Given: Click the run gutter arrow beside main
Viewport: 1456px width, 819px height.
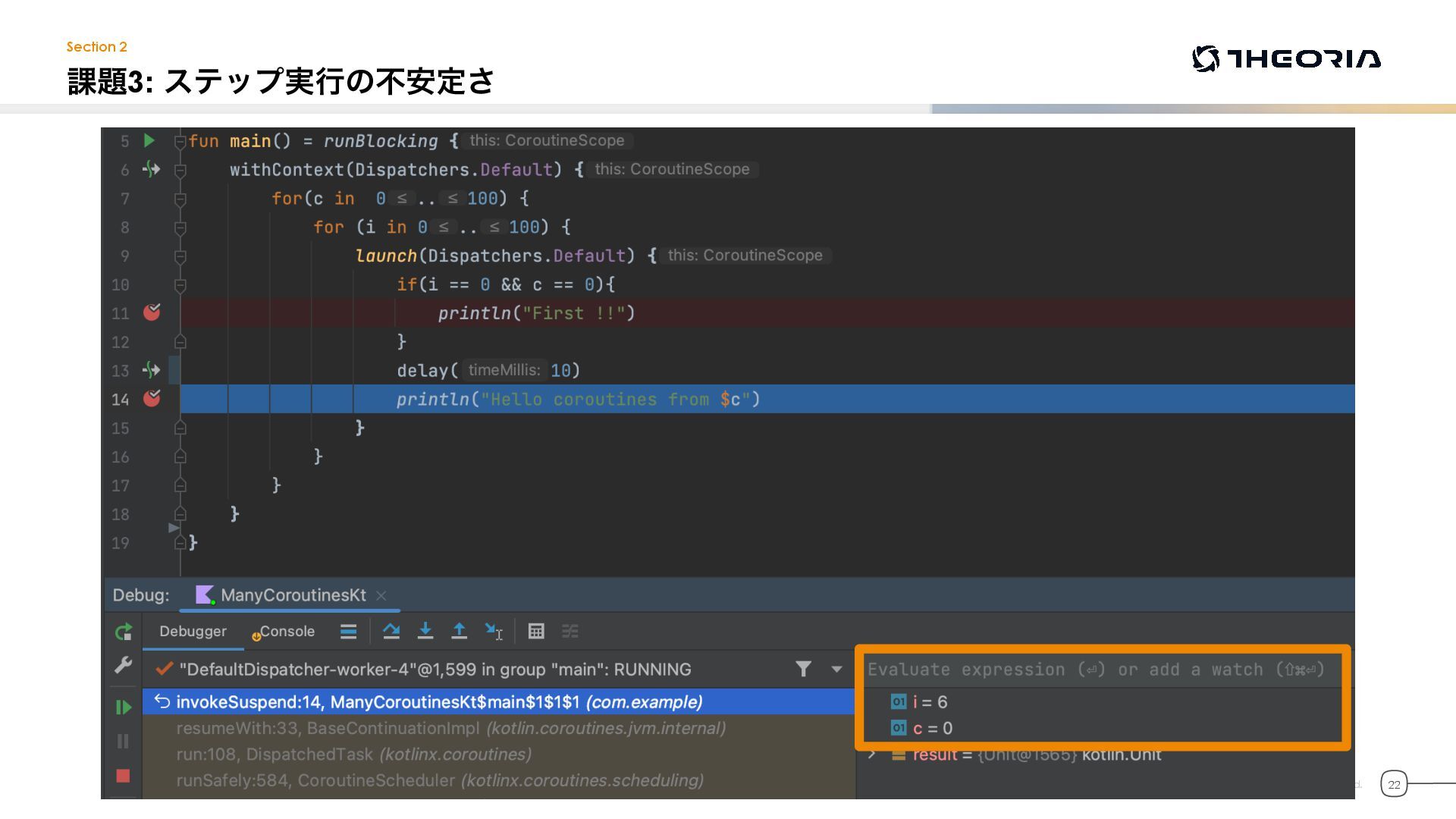Looking at the screenshot, I should [149, 140].
